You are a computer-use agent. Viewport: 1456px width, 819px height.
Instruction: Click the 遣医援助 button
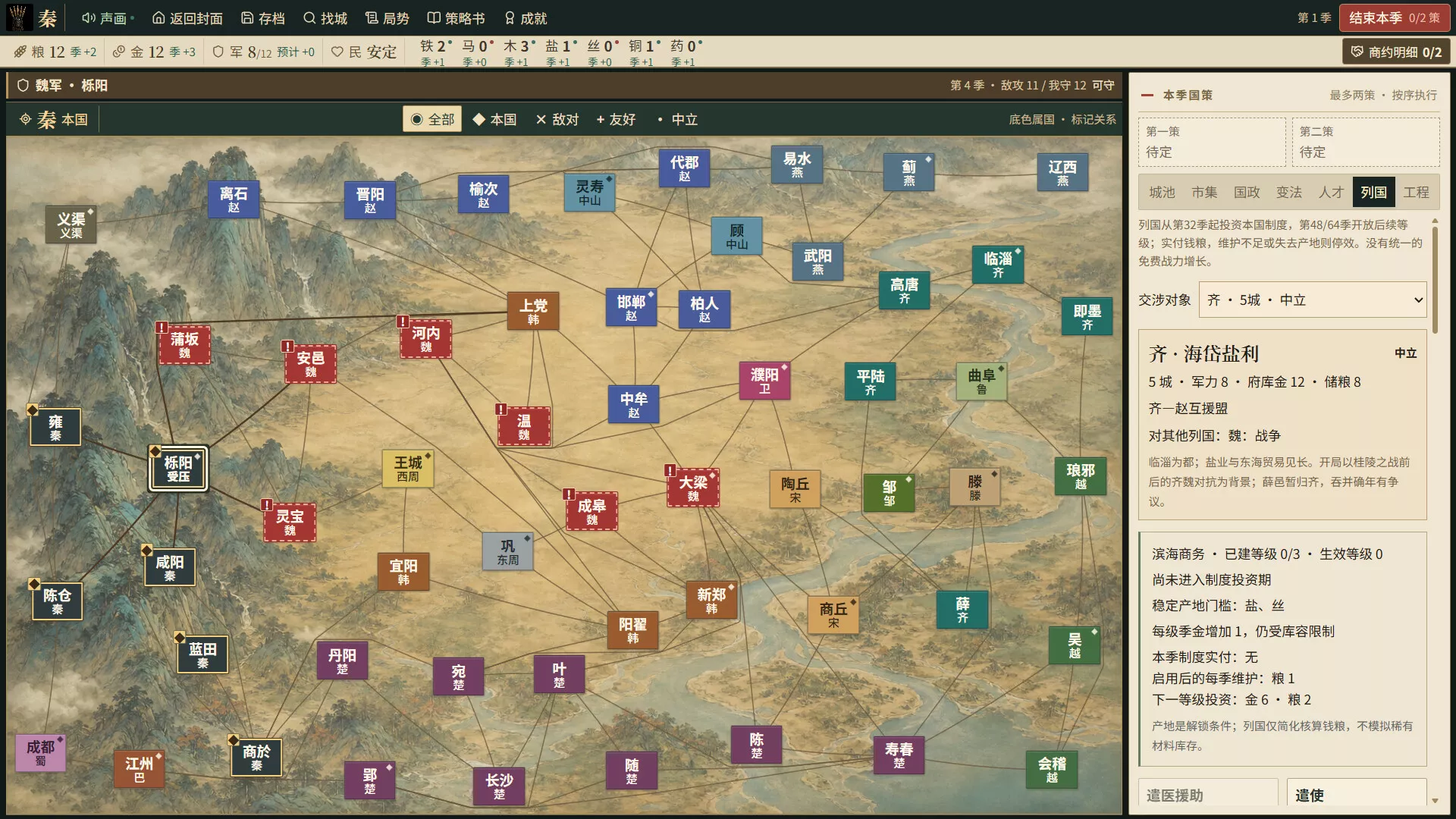[1208, 793]
